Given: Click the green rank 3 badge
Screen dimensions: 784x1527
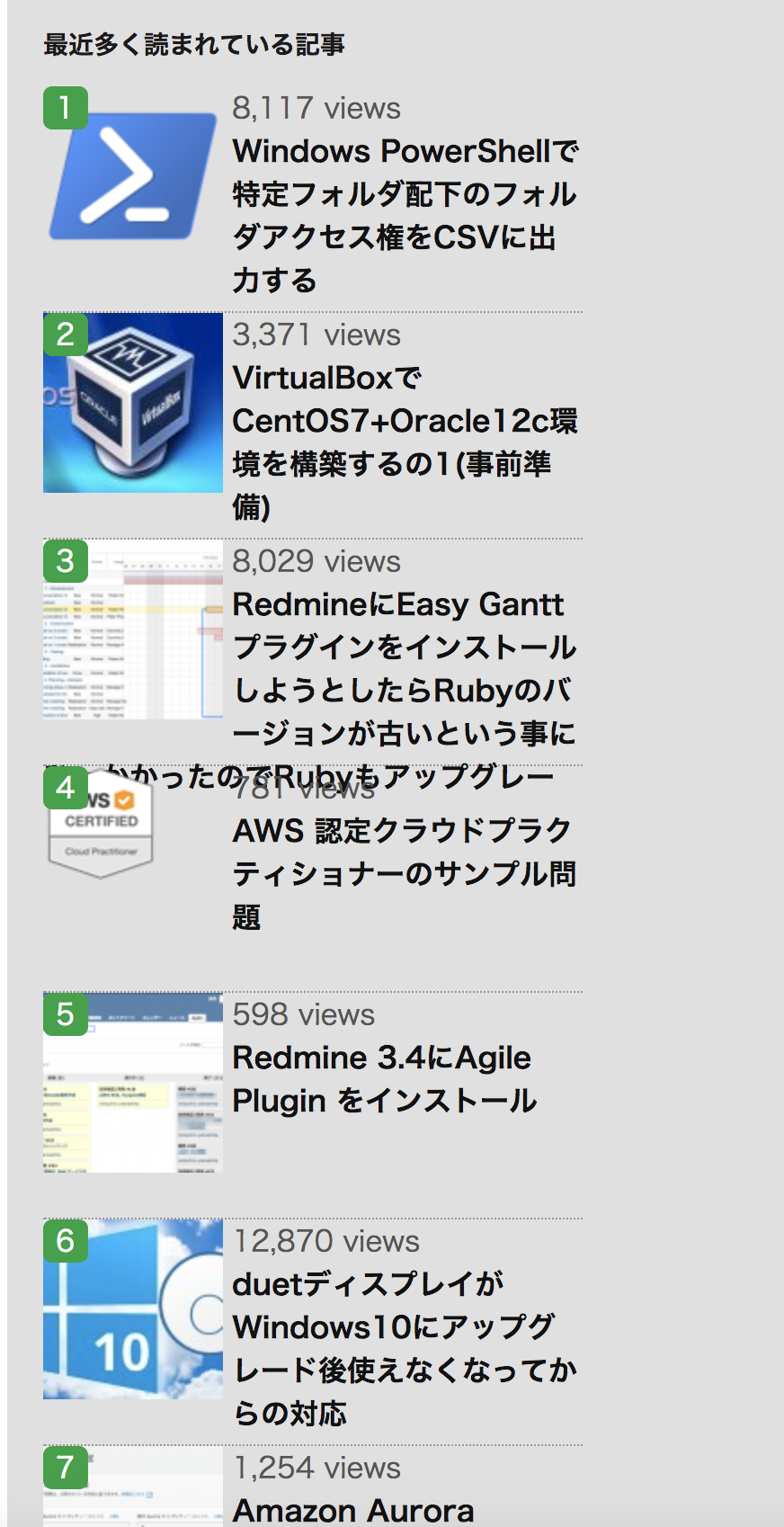Looking at the screenshot, I should pyautogui.click(x=66, y=561).
